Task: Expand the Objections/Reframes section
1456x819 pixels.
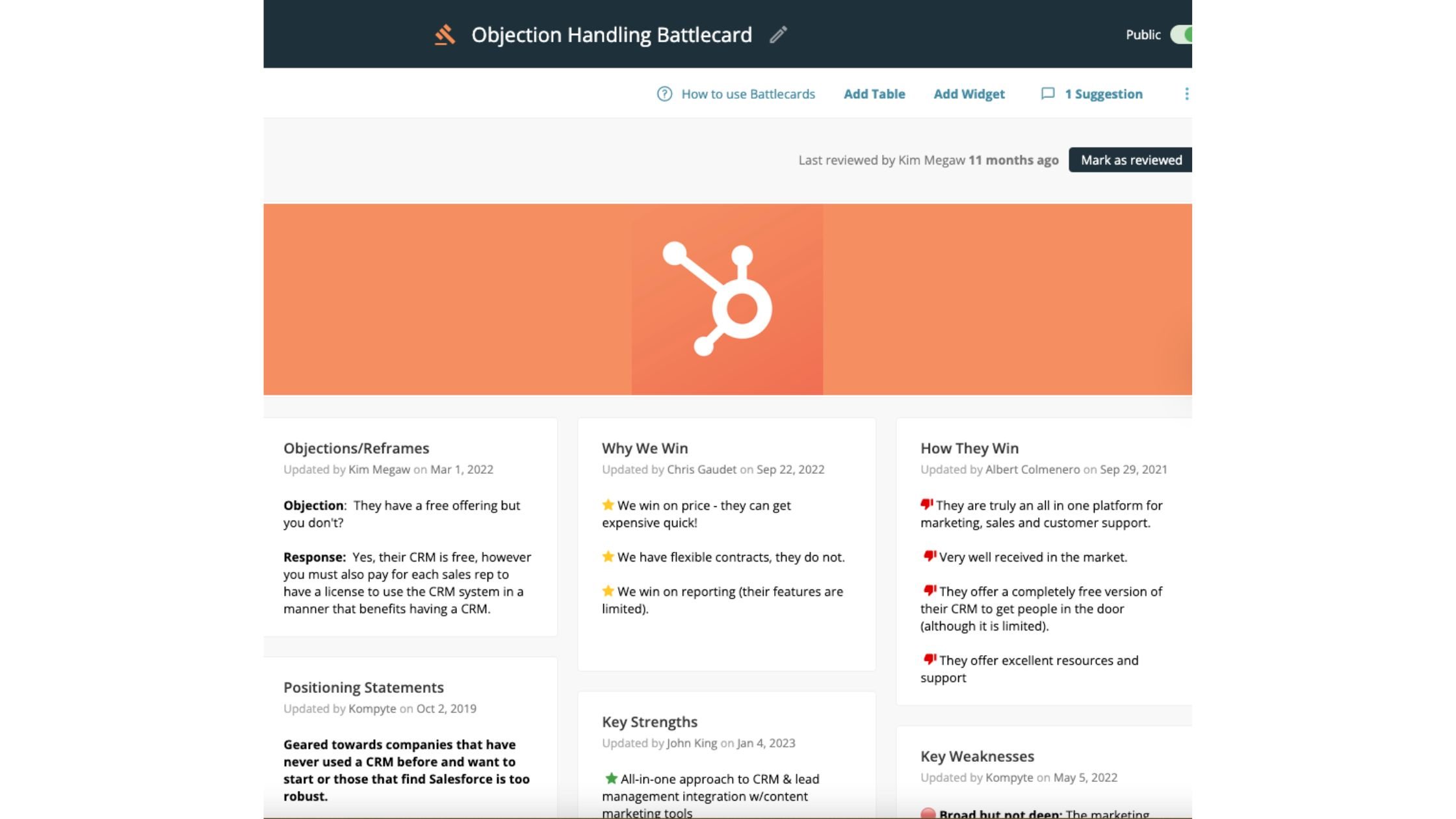Action: [355, 447]
